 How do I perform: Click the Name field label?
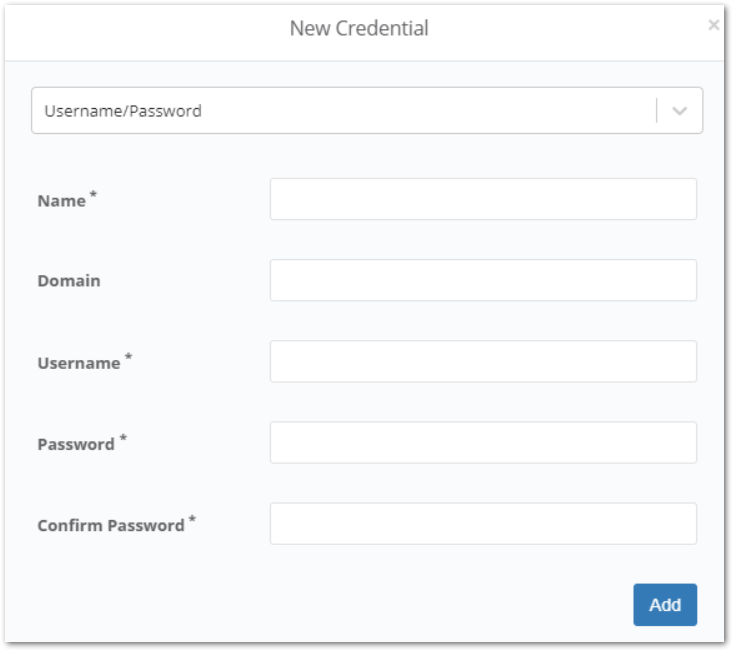coord(61,201)
